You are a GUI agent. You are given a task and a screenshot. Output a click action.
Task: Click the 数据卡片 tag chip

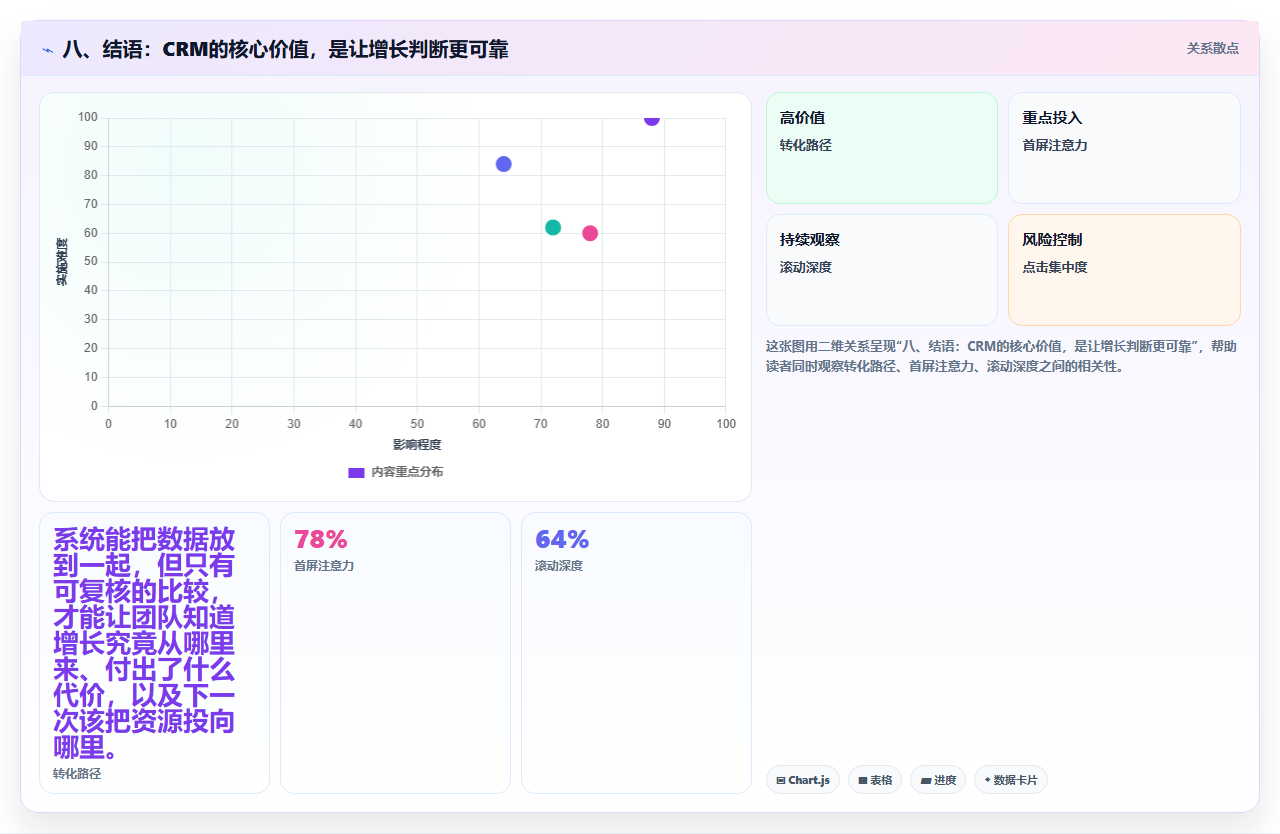tap(1011, 780)
